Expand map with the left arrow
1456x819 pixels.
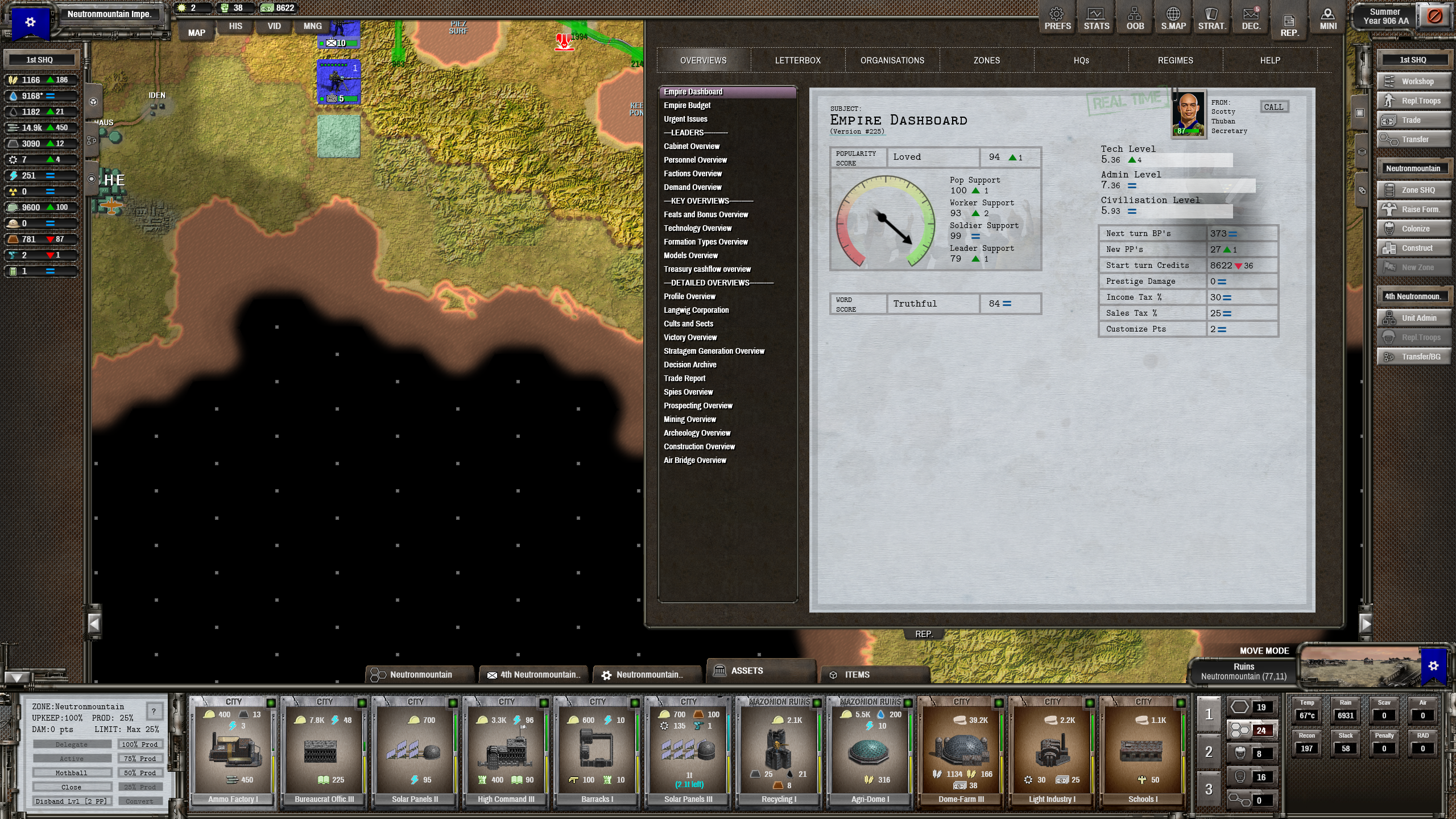click(x=94, y=624)
